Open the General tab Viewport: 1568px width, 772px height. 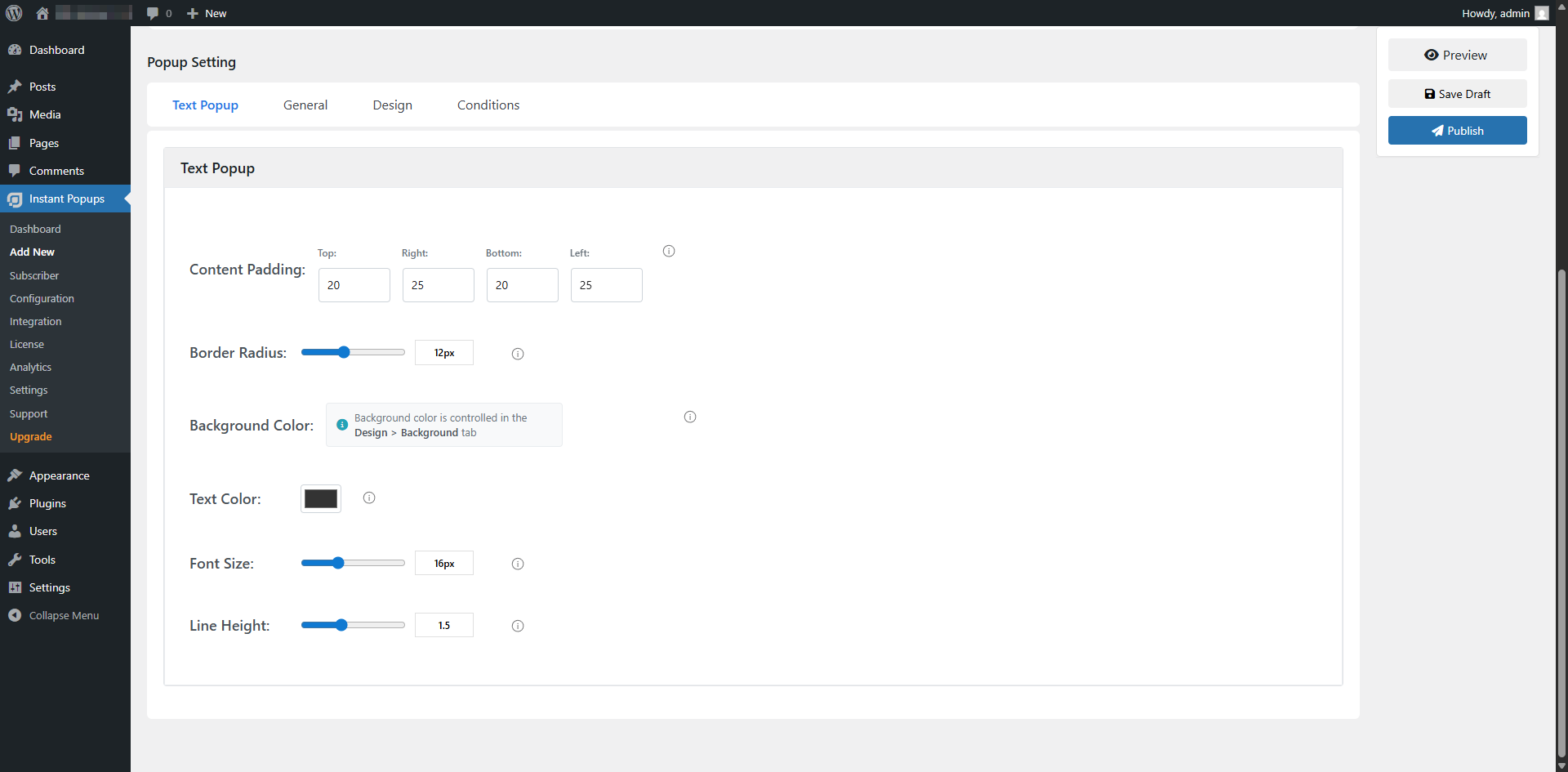[305, 105]
